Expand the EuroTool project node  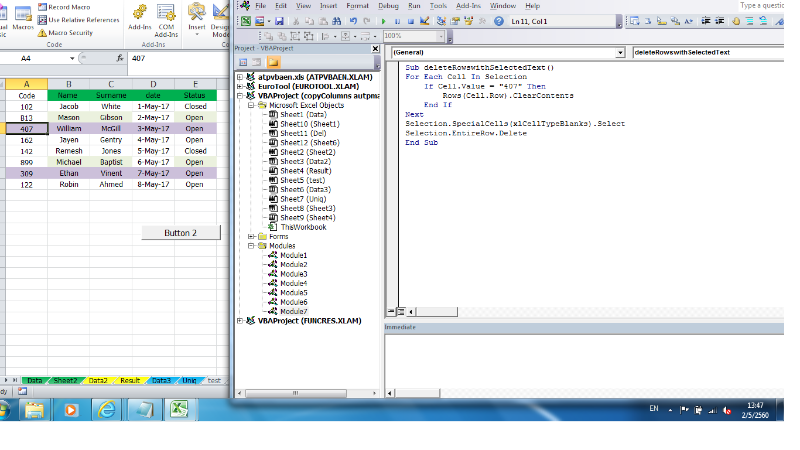coord(239,86)
